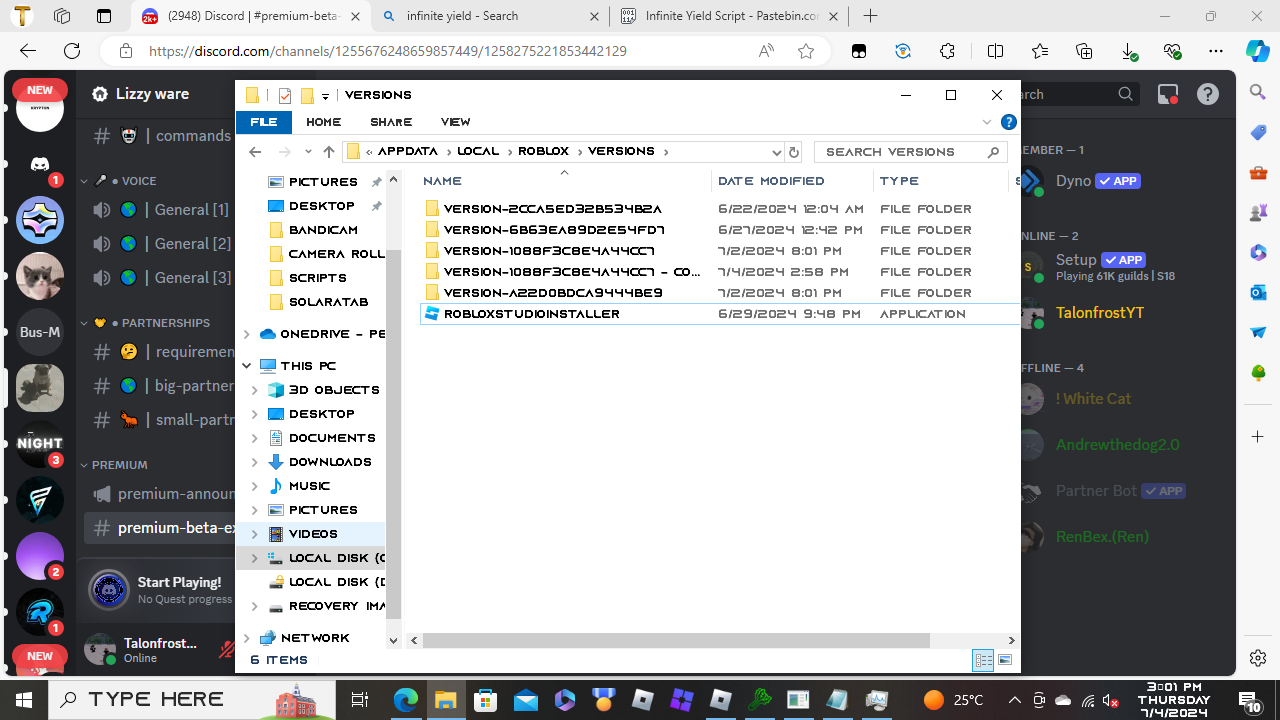Open Edge Copilot sidebar icon

tap(1257, 51)
